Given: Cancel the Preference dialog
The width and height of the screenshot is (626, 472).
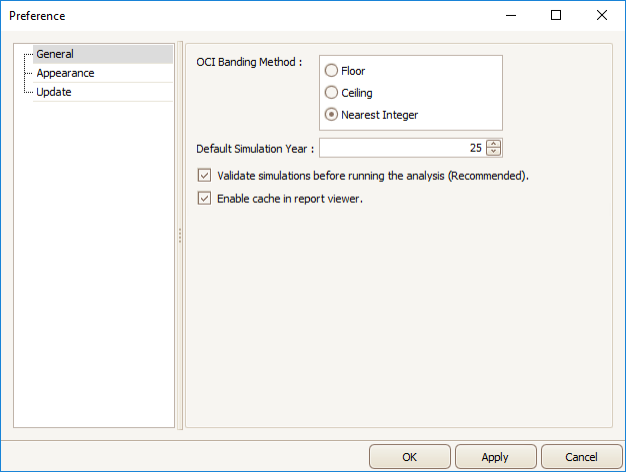Looking at the screenshot, I should point(582,456).
